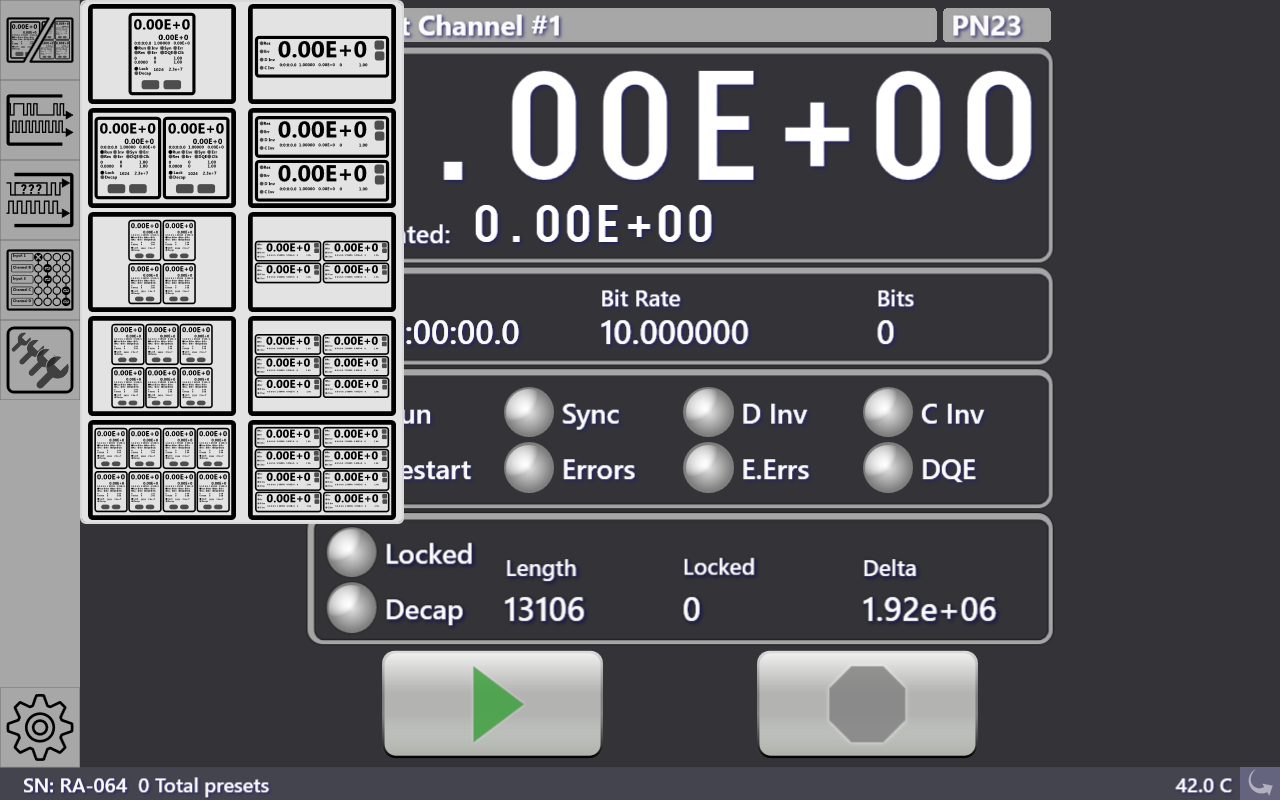Open the channel routing matrix icon
The width and height of the screenshot is (1280, 800).
40,278
